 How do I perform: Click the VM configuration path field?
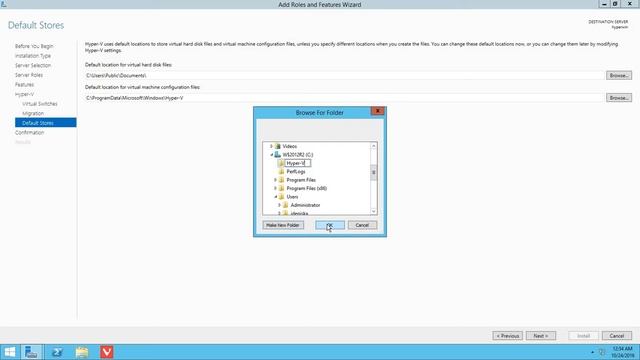(344, 98)
